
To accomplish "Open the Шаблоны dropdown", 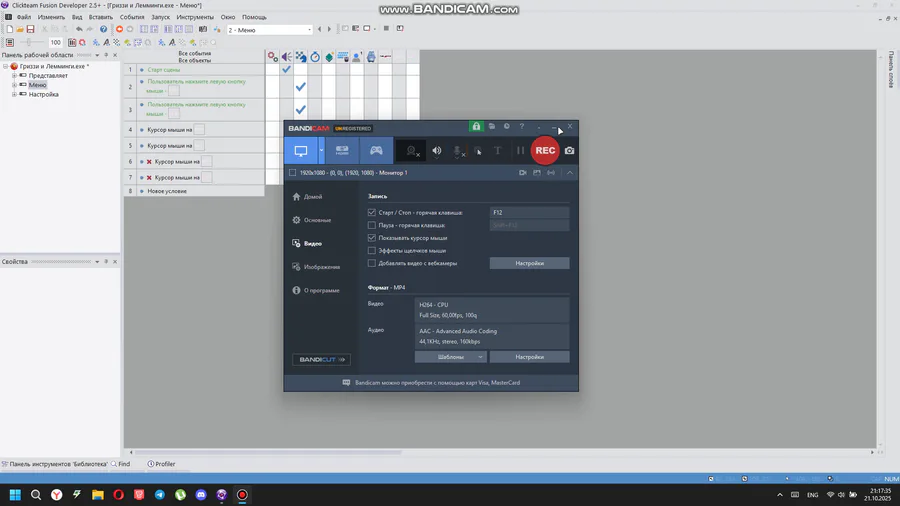I will (451, 357).
